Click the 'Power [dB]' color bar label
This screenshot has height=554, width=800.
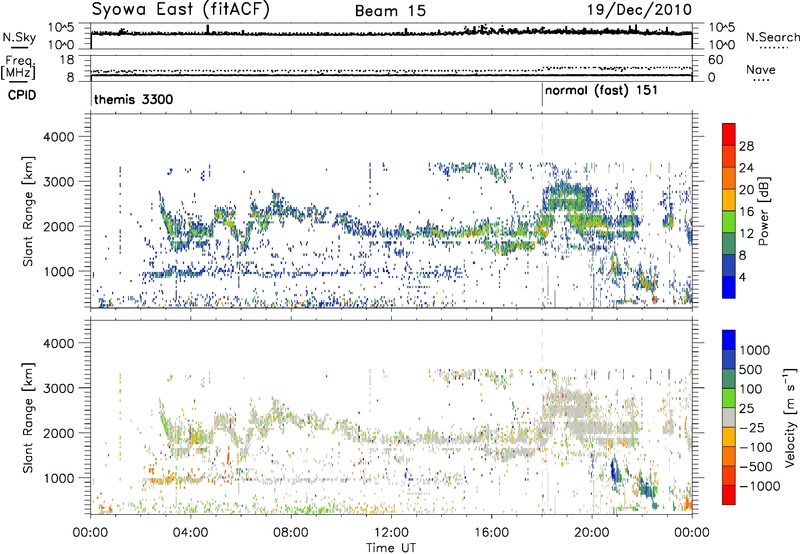tap(763, 211)
